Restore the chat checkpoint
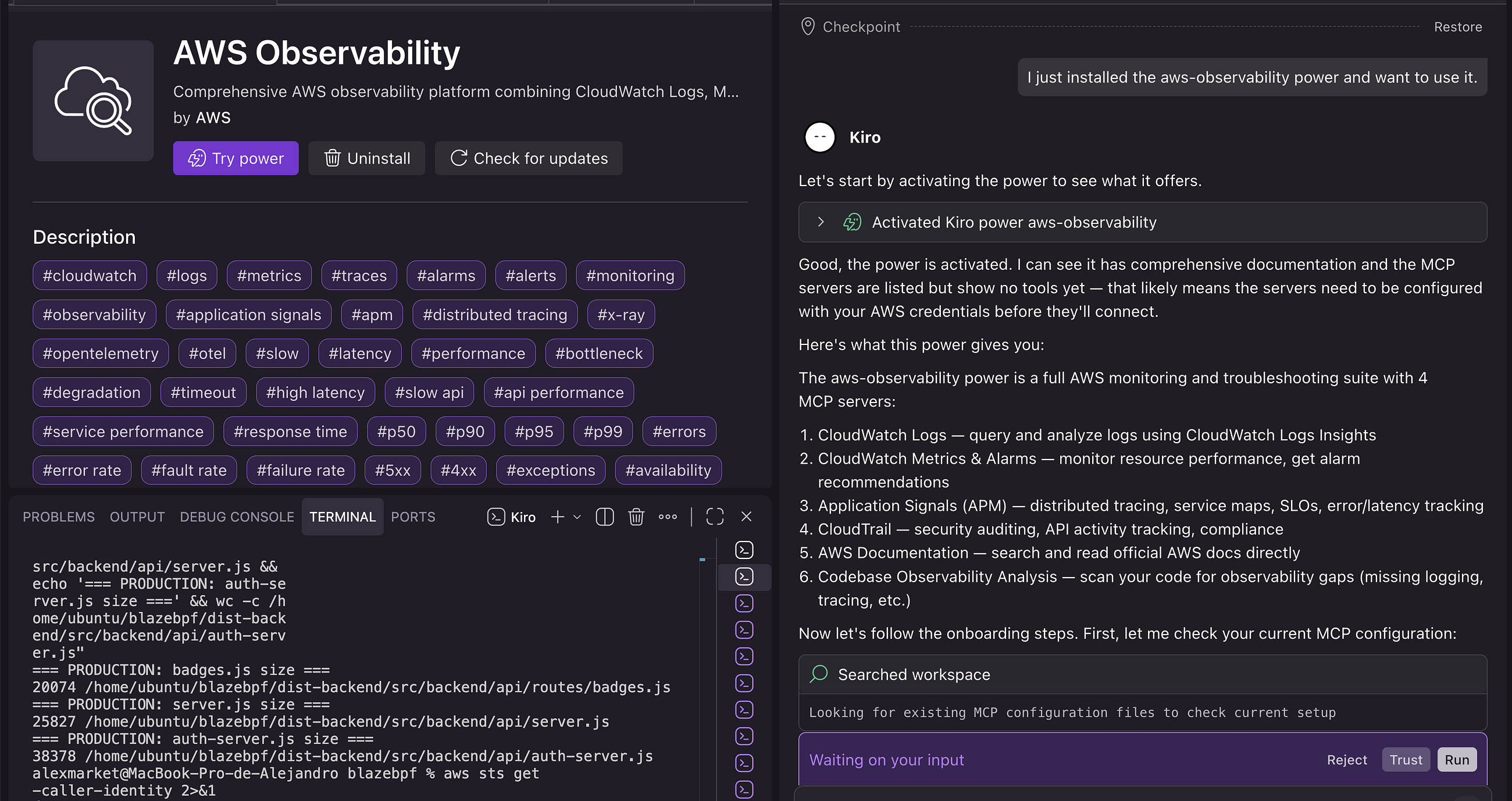 [1457, 26]
